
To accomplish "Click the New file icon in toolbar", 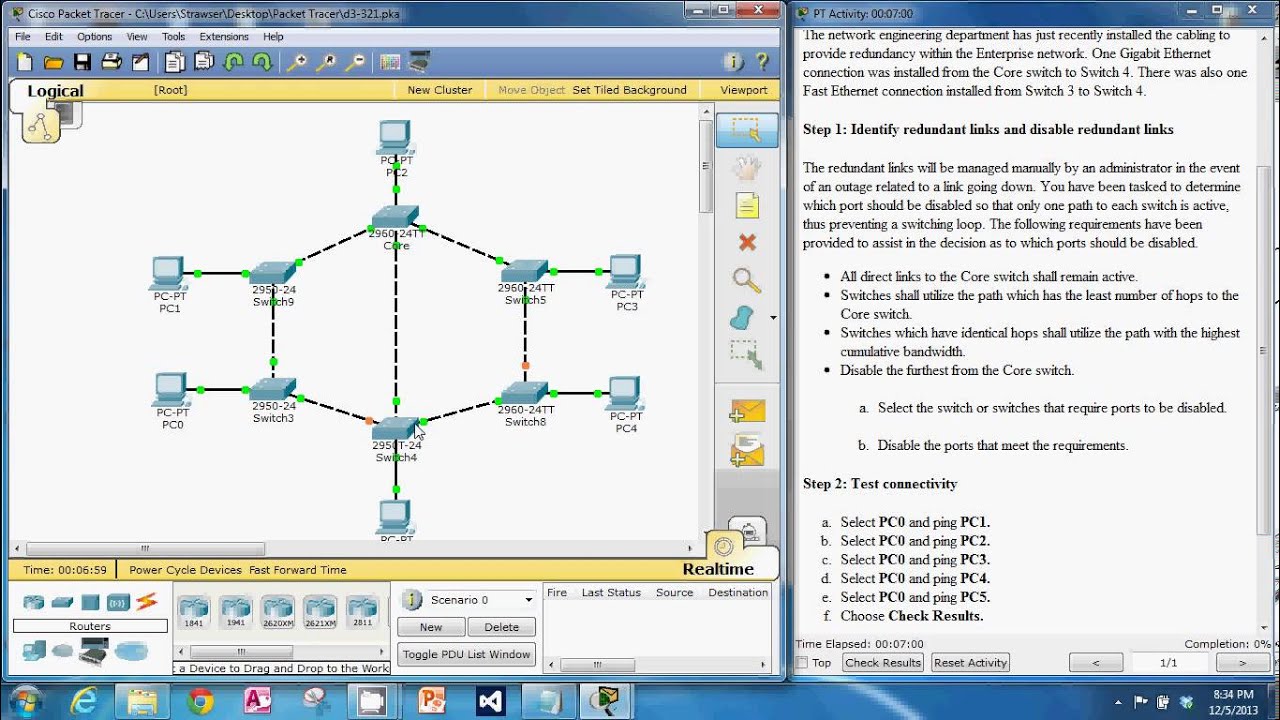I will point(25,62).
